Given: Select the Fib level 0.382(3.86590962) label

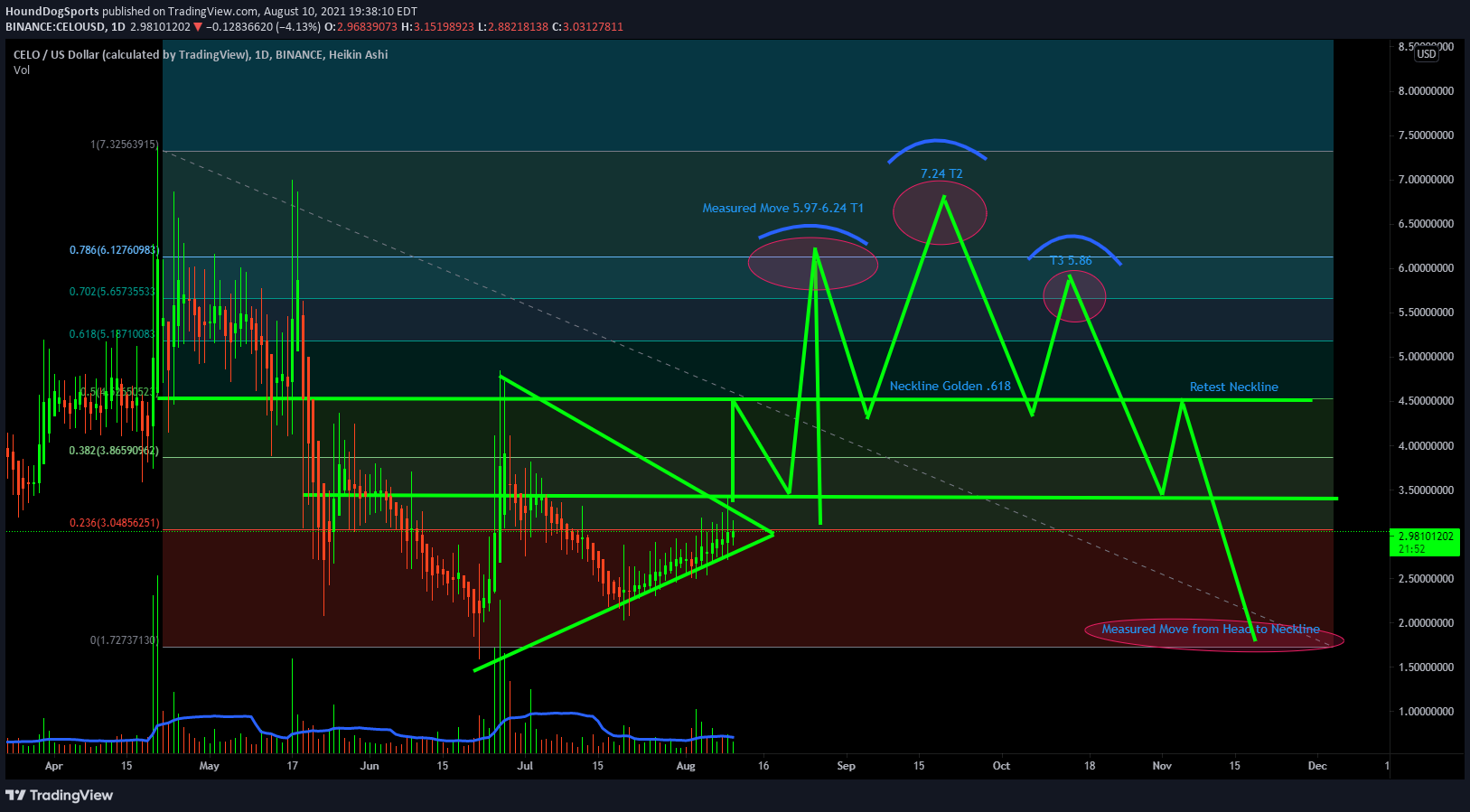Looking at the screenshot, I should (113, 451).
